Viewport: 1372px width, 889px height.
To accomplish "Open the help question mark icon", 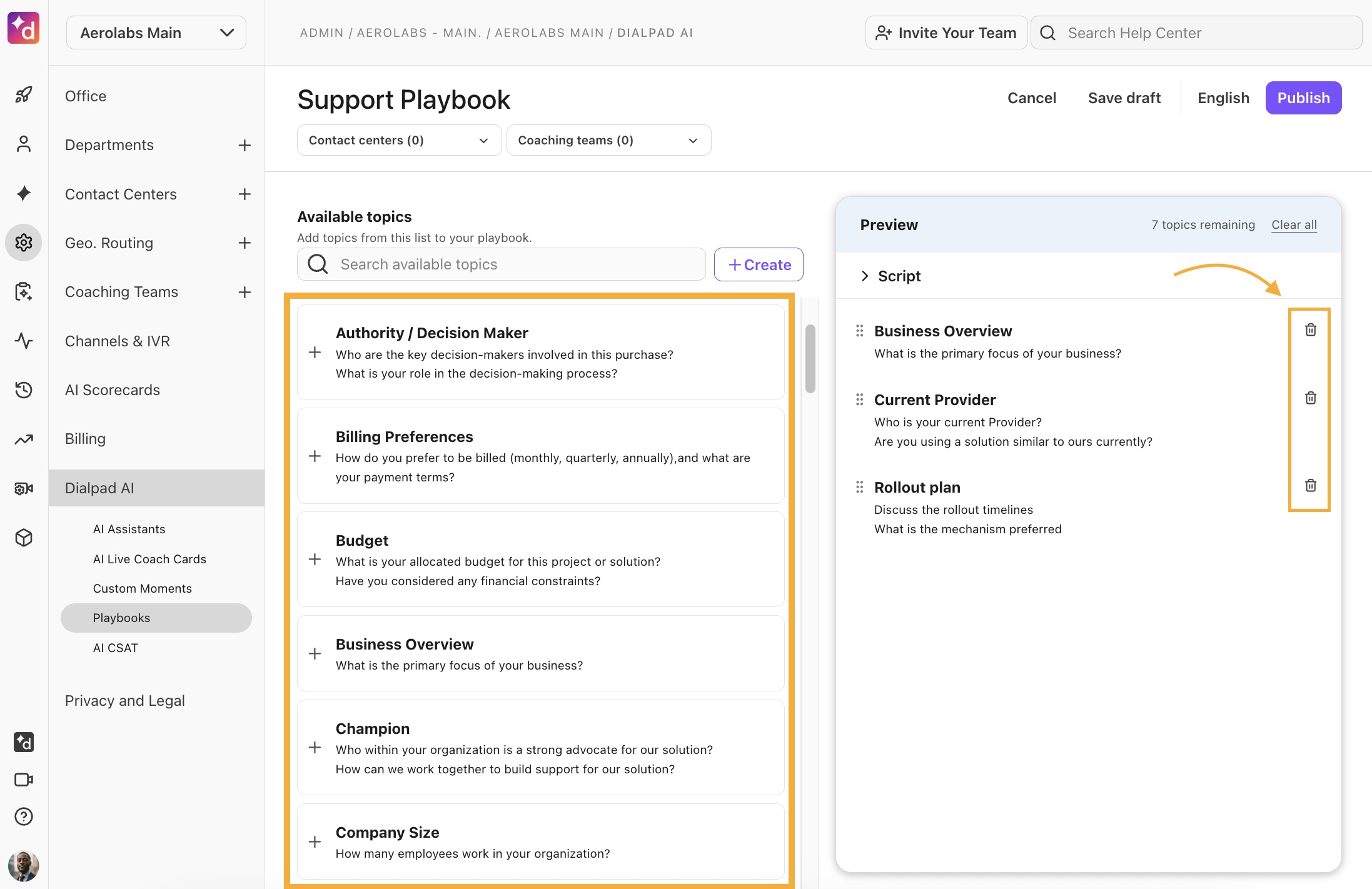I will click(24, 816).
